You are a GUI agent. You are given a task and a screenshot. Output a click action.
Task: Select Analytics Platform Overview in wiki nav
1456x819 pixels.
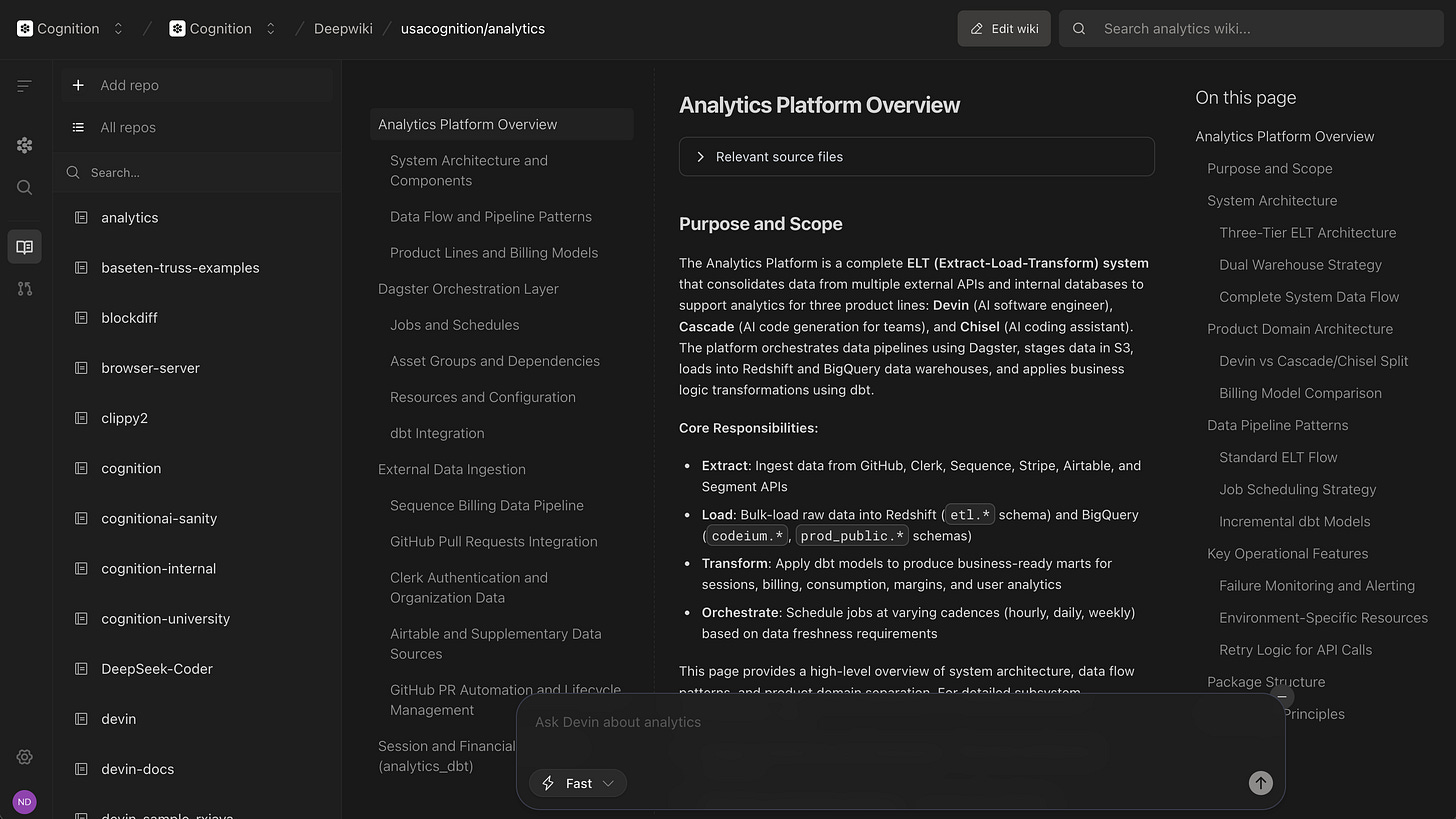tap(501, 124)
